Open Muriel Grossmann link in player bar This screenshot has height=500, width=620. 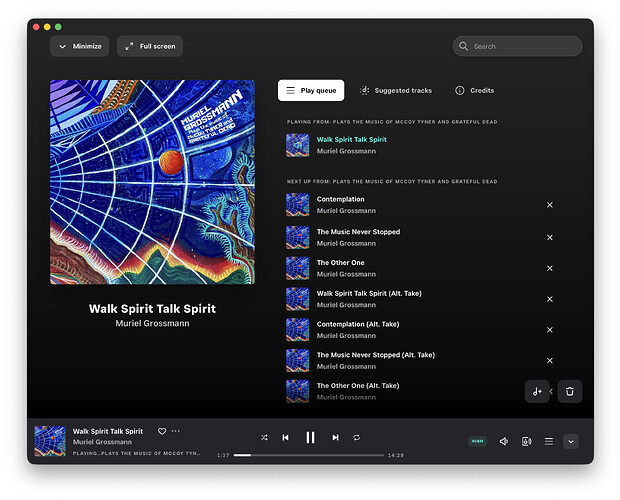[x=102, y=442]
